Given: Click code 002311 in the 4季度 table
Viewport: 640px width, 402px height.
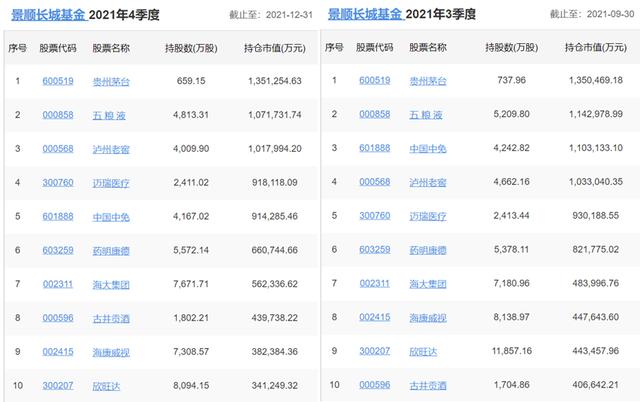Looking at the screenshot, I should coord(58,284).
